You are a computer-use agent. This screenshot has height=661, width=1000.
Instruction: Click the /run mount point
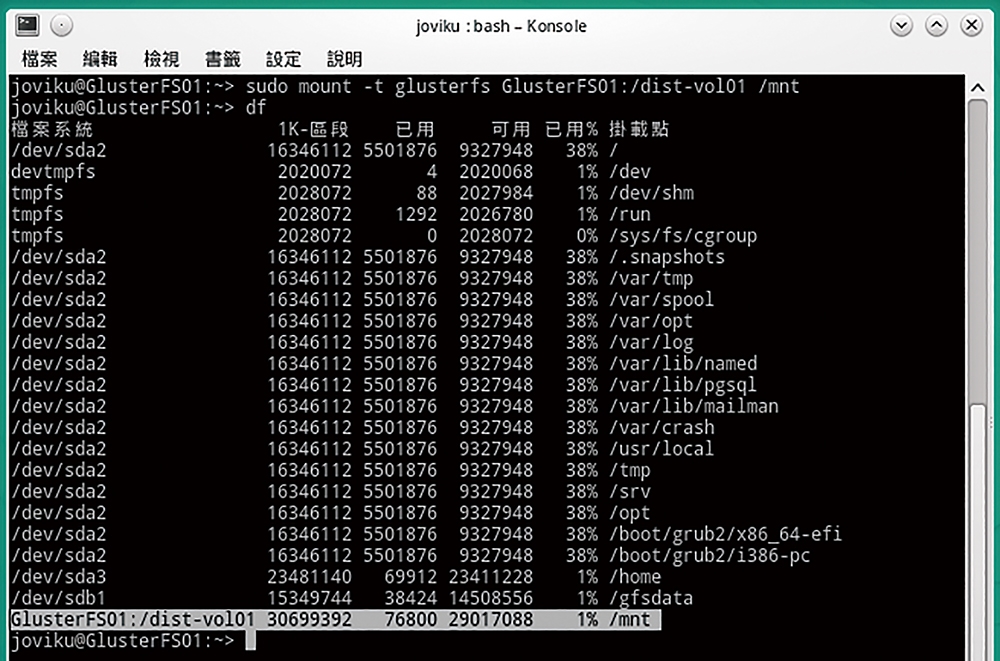630,214
